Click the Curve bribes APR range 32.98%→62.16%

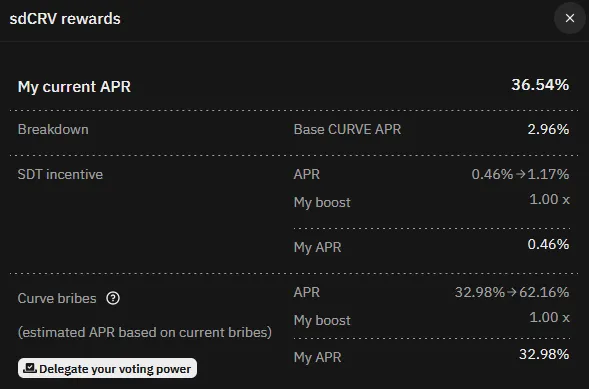[512, 292]
